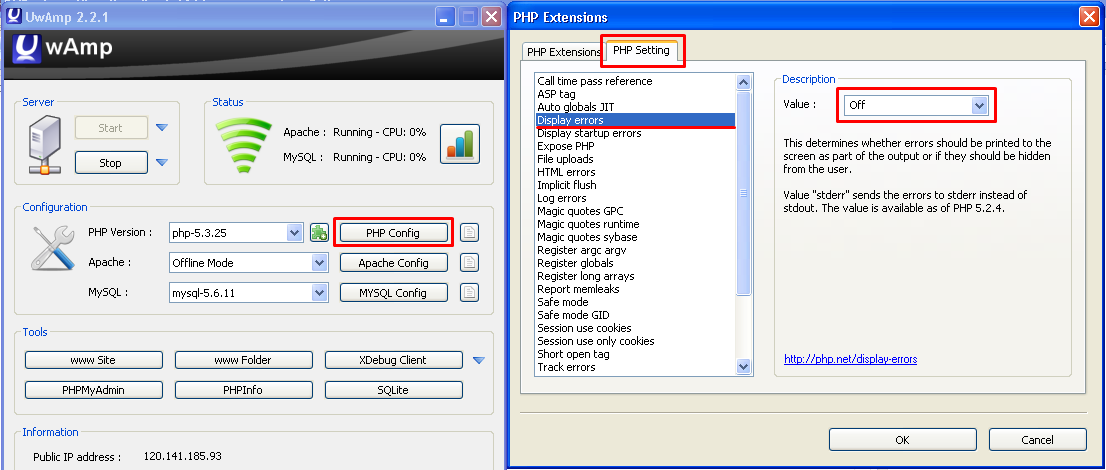Open php.net/display-errors link
1106x470 pixels.
[x=851, y=359]
